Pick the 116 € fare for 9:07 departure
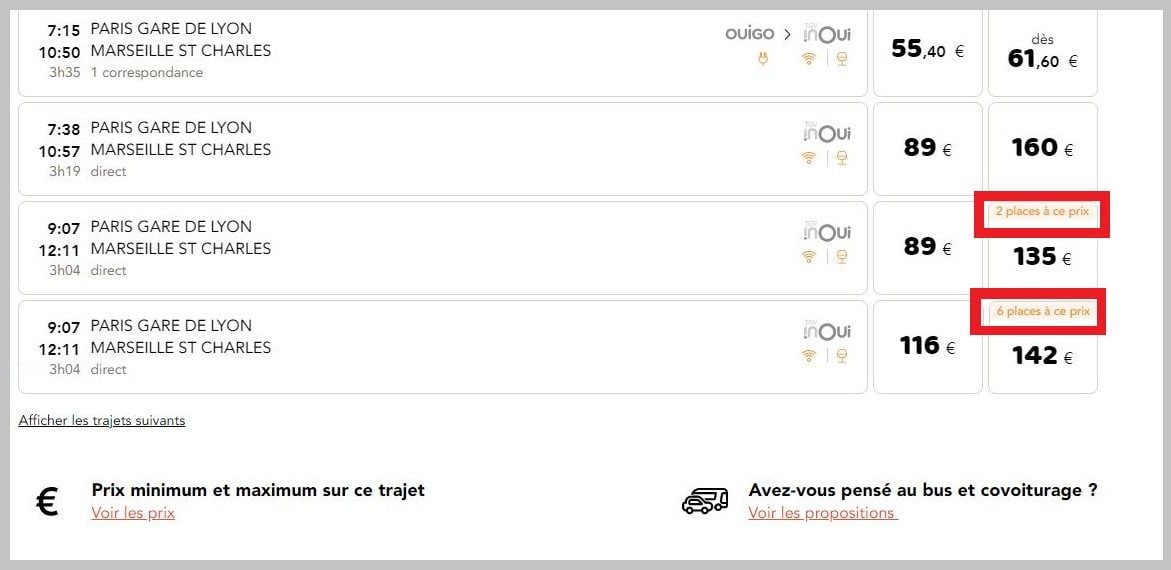 coord(928,347)
